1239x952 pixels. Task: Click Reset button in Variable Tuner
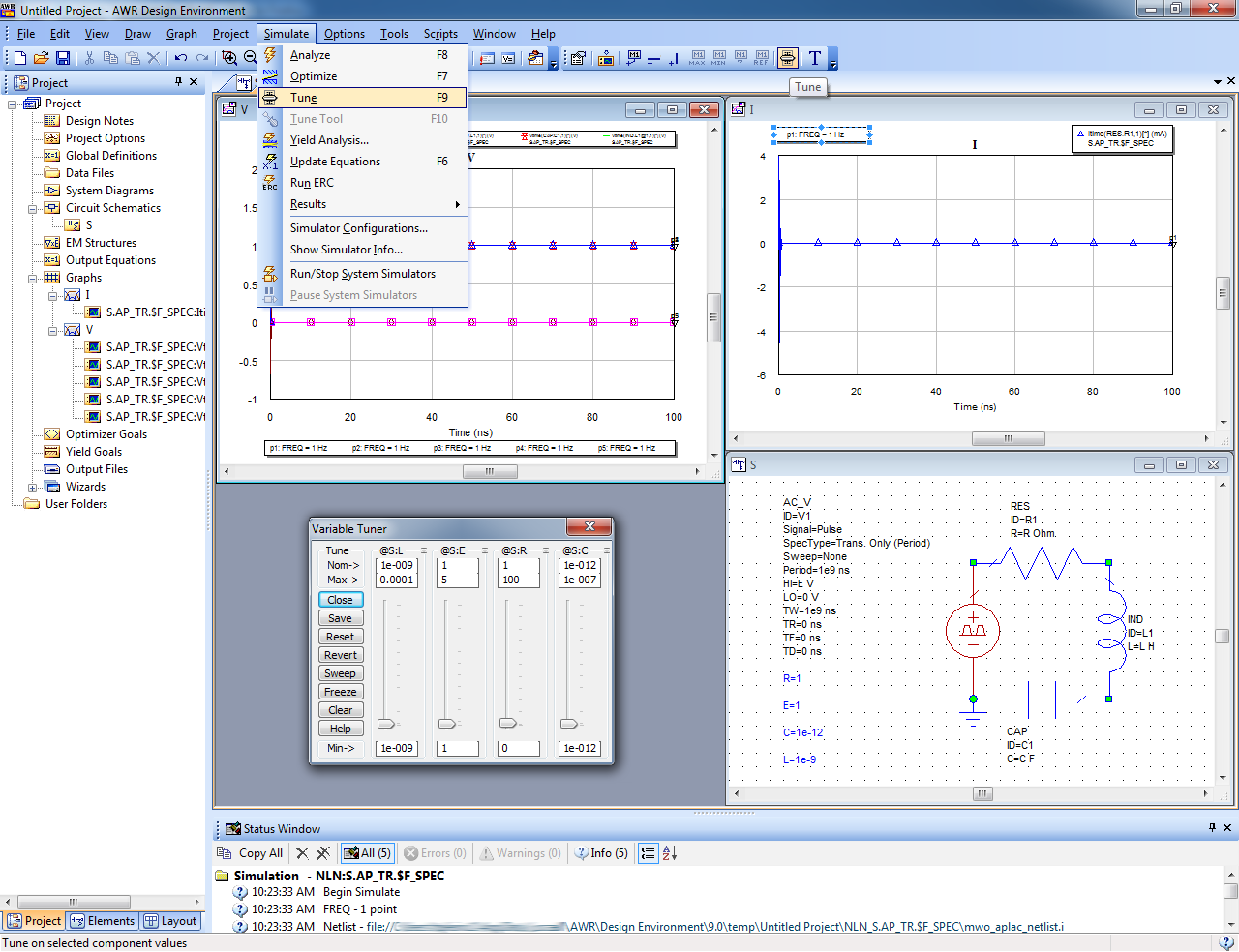pyautogui.click(x=341, y=637)
